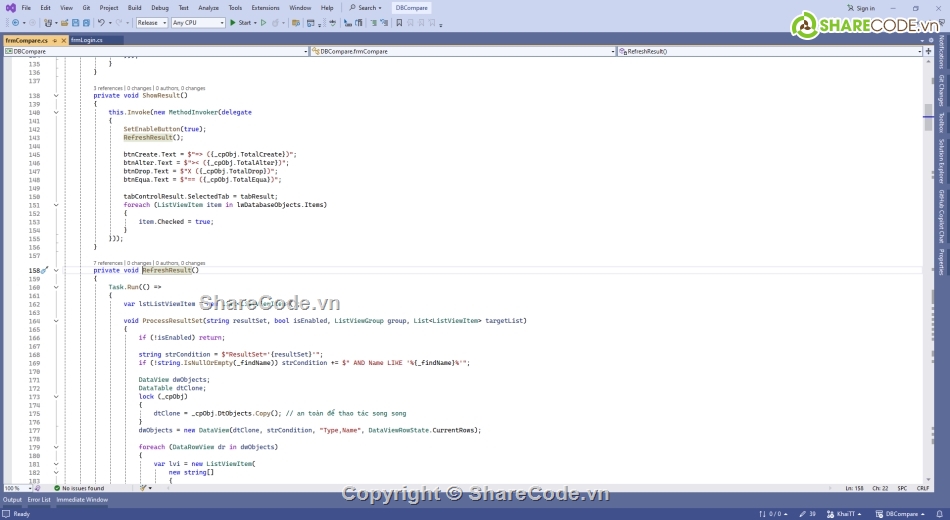
Task: Collapse the Task.Run block at line 160
Action: pyautogui.click(x=56, y=287)
